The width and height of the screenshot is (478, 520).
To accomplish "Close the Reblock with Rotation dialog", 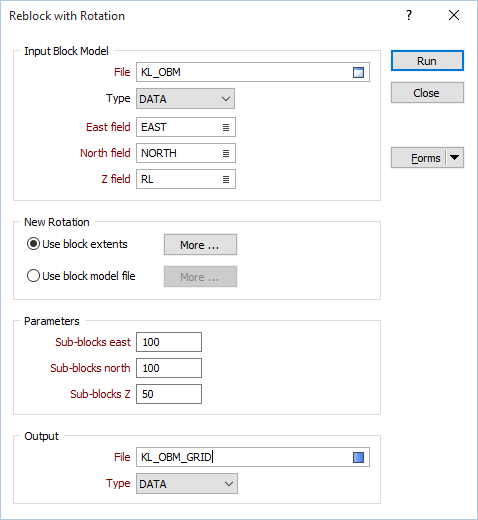I will tap(454, 15).
